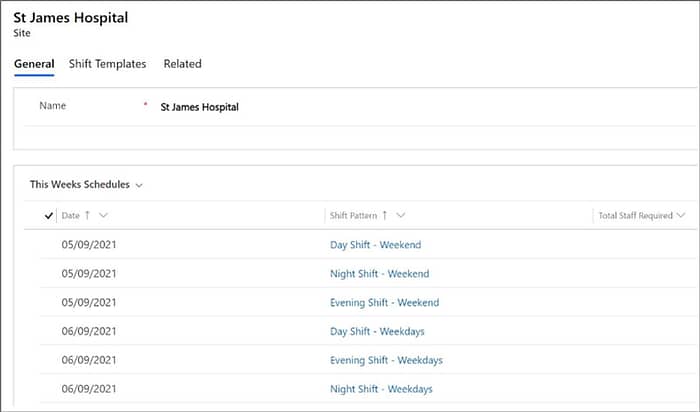Image resolution: width=700 pixels, height=412 pixels.
Task: Sort by the Shift Pattern column header
Action: click(x=353, y=216)
